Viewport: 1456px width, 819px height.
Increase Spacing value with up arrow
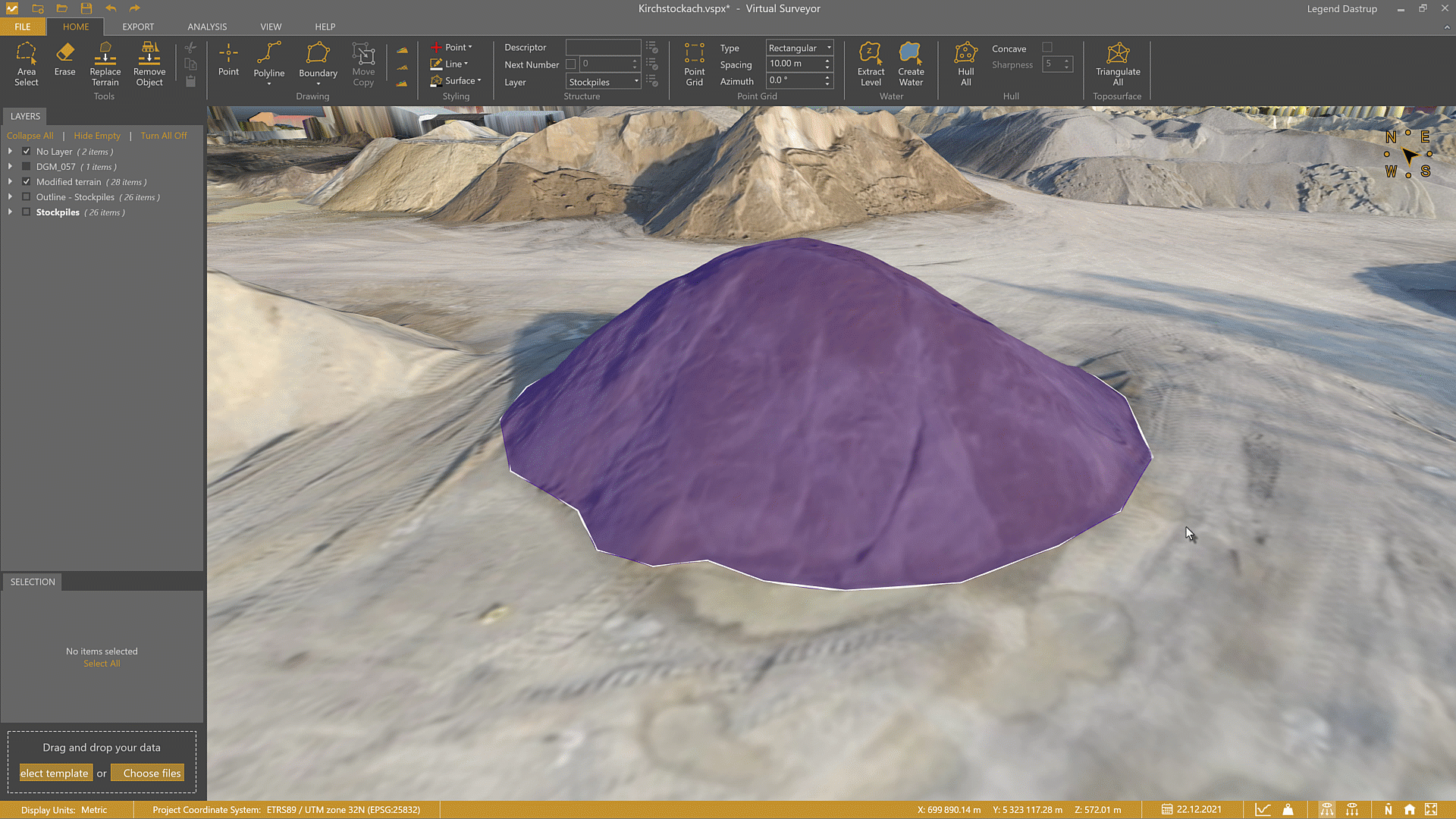pos(827,60)
